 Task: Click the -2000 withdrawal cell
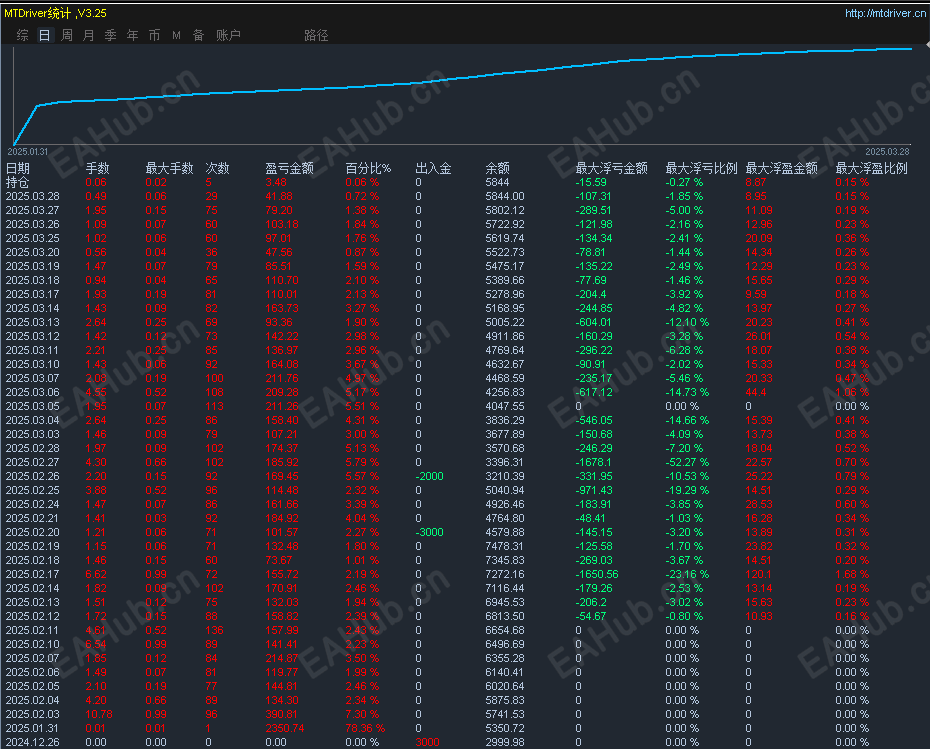click(x=429, y=476)
